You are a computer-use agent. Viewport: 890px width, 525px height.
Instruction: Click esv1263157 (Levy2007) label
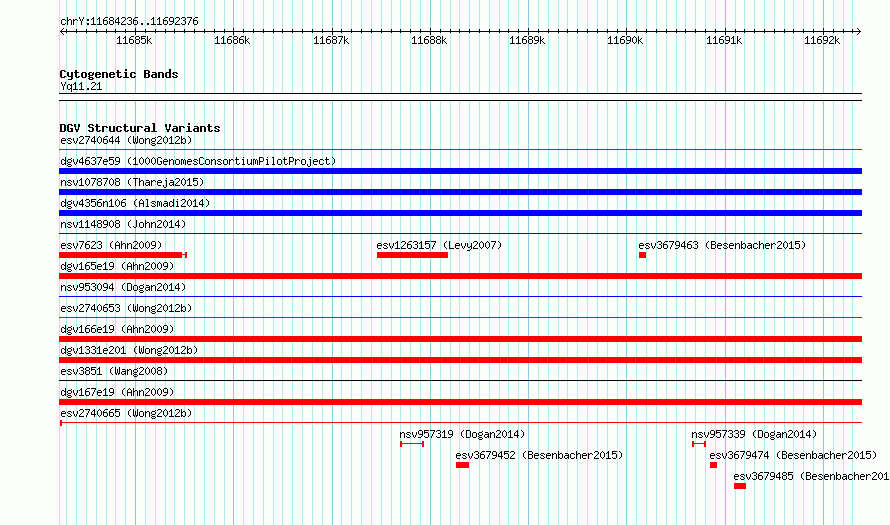[439, 245]
